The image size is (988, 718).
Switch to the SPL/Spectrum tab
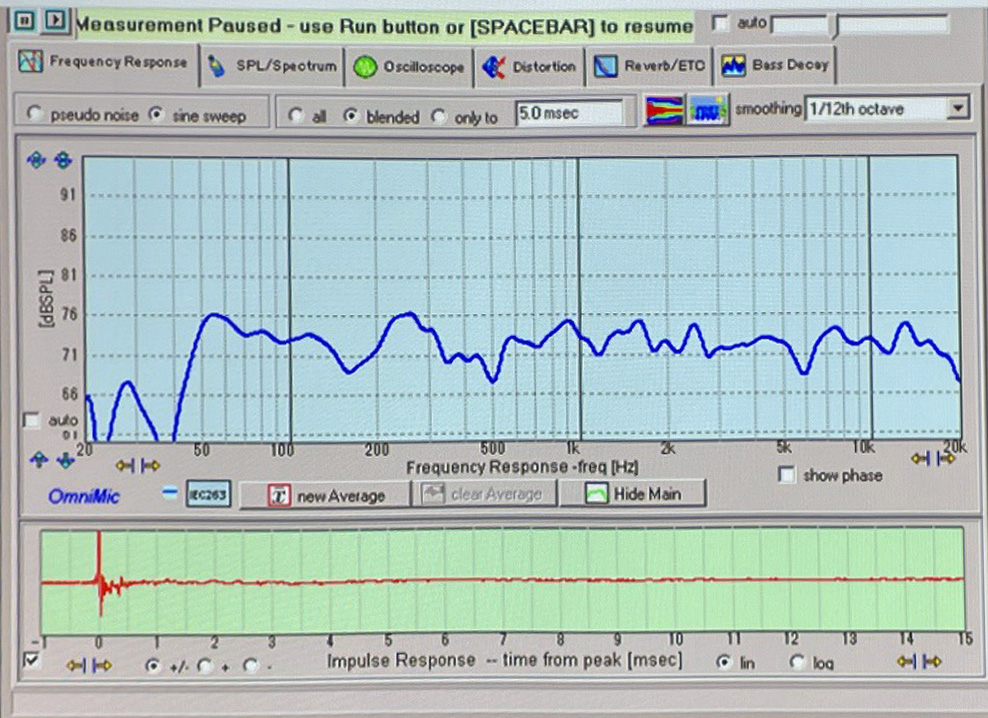pos(273,66)
